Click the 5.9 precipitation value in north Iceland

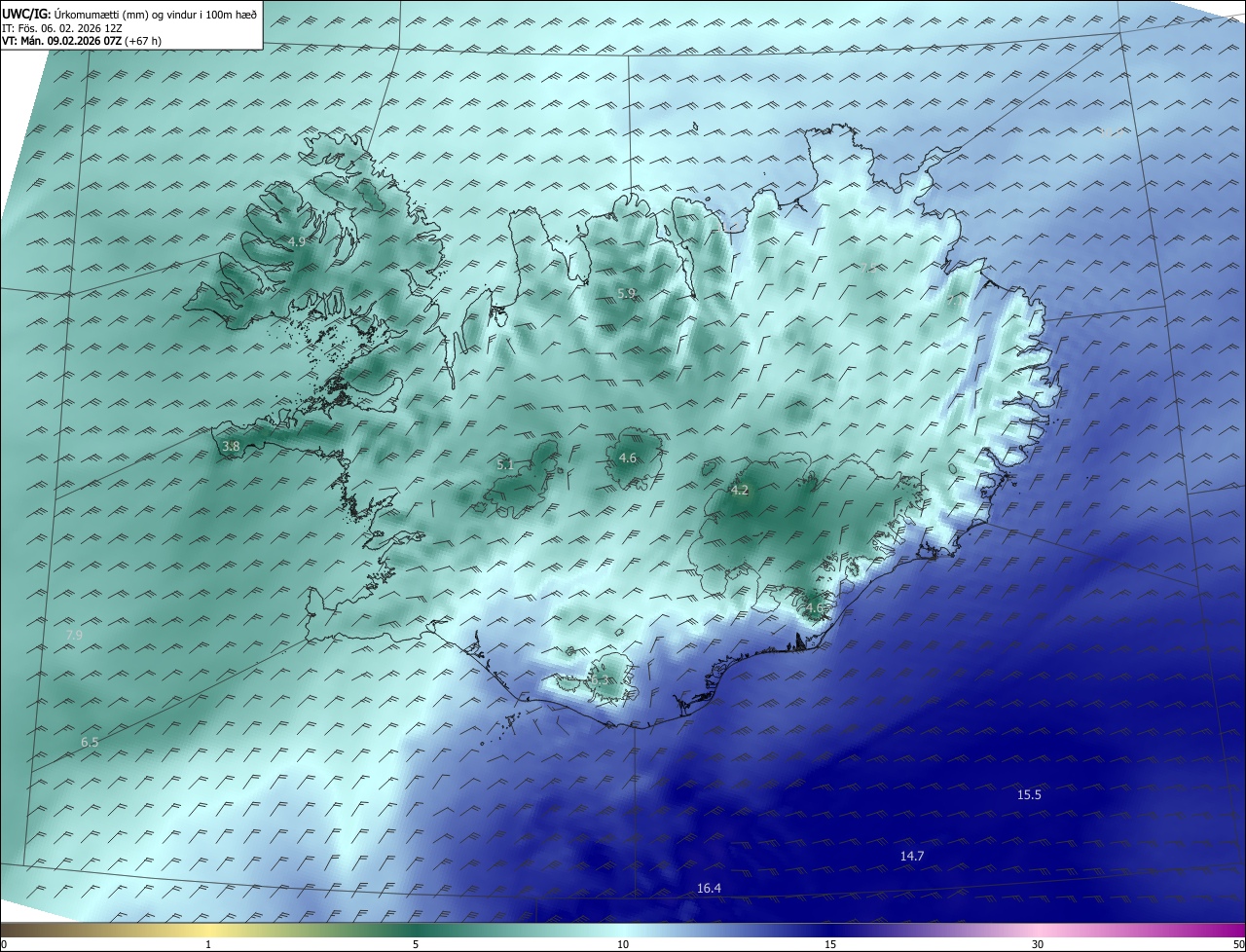coord(627,293)
